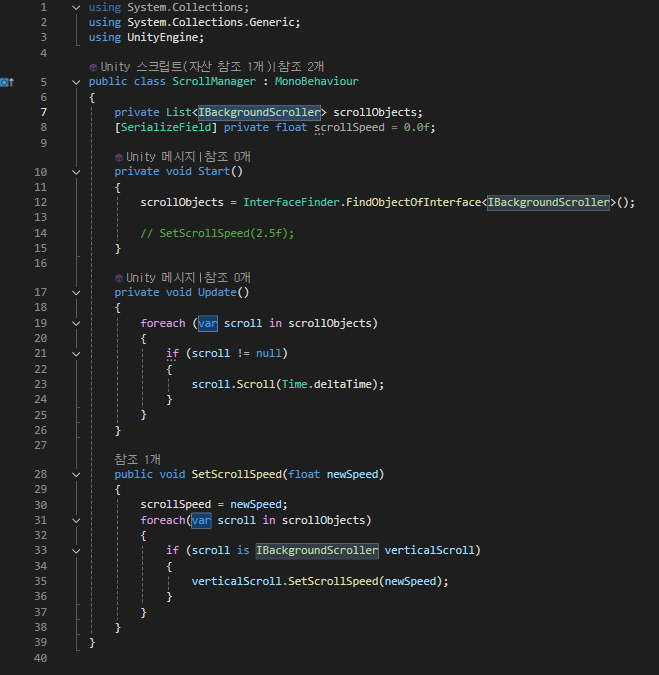Viewport: 659px width, 675px height.
Task: Click 'Unity 메시지' label above Update method
Action: click(161, 278)
